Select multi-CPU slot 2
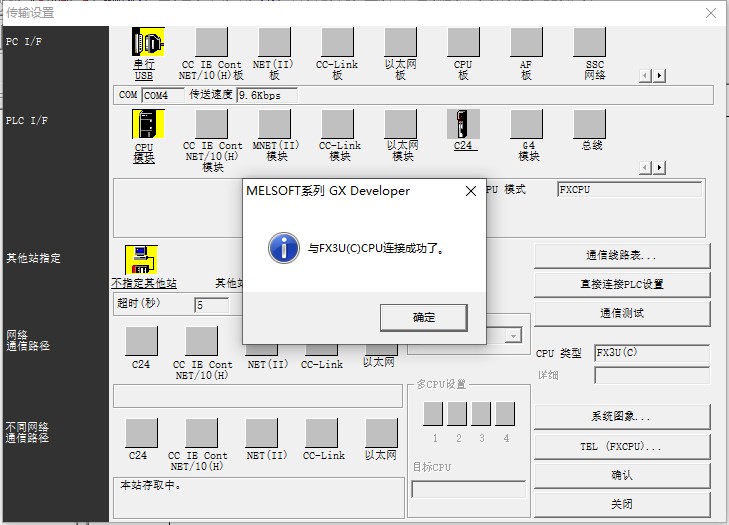 [457, 413]
